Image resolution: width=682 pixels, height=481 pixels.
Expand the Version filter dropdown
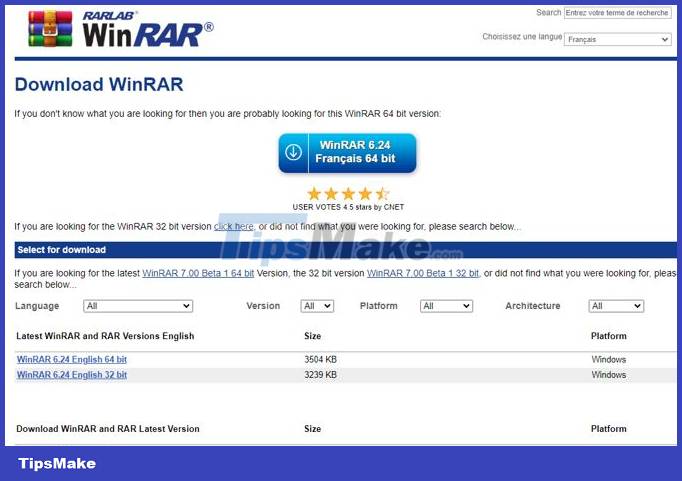tap(317, 306)
